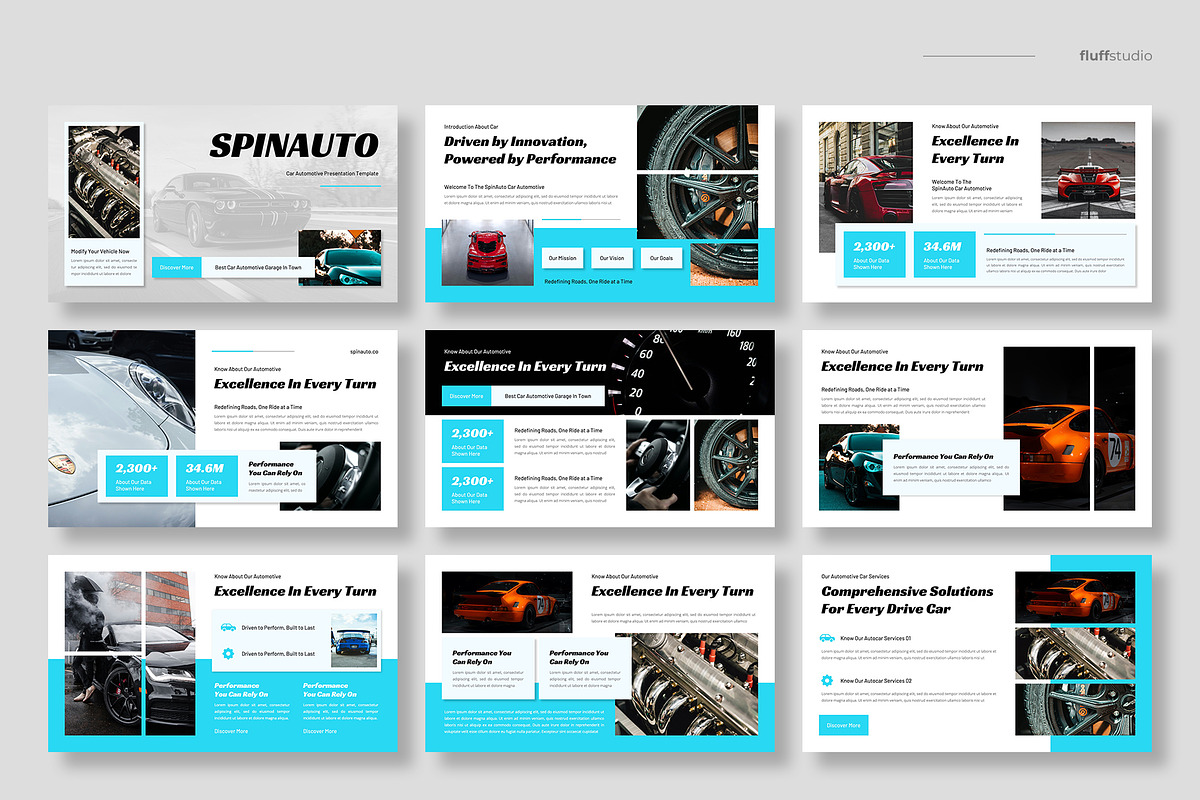Select red Audi rear-view photo
Screen dimensions: 1200x800
click(x=866, y=173)
